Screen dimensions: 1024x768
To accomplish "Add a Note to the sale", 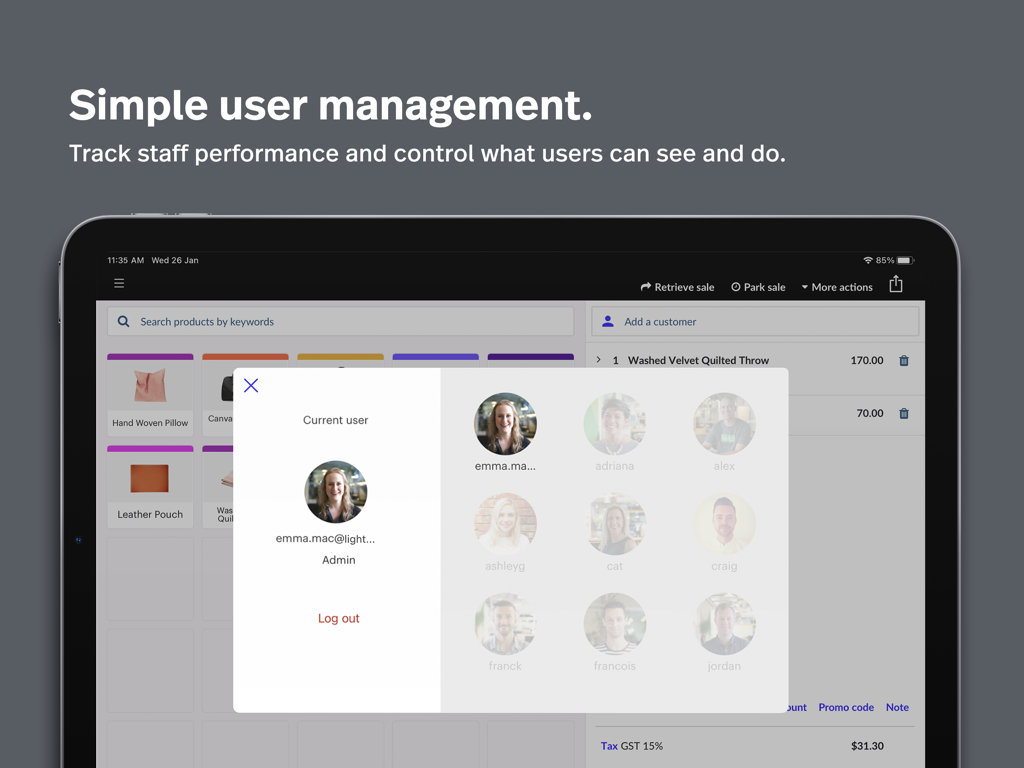I will point(896,707).
